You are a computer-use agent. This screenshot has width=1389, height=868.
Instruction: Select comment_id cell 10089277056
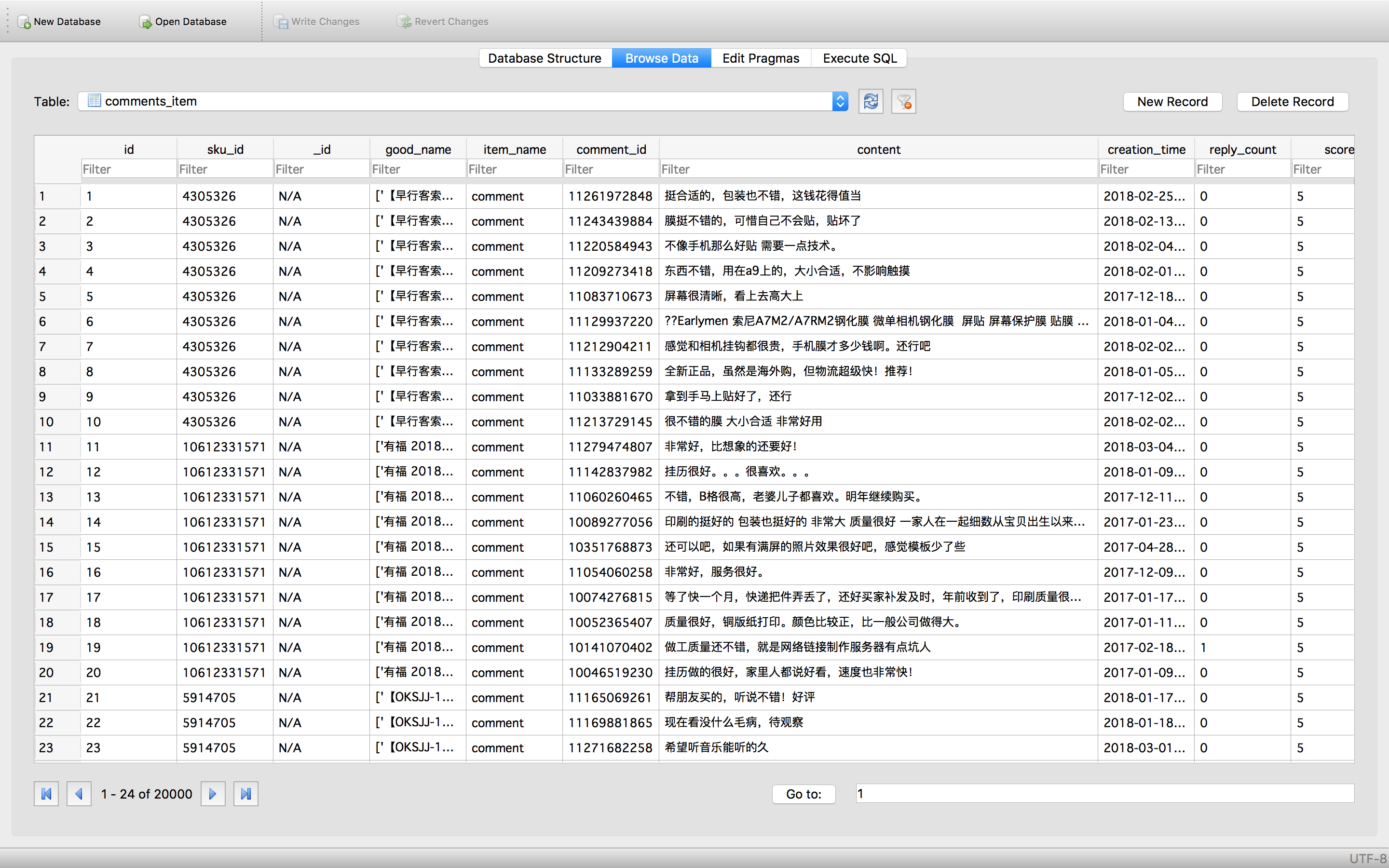[x=611, y=522]
